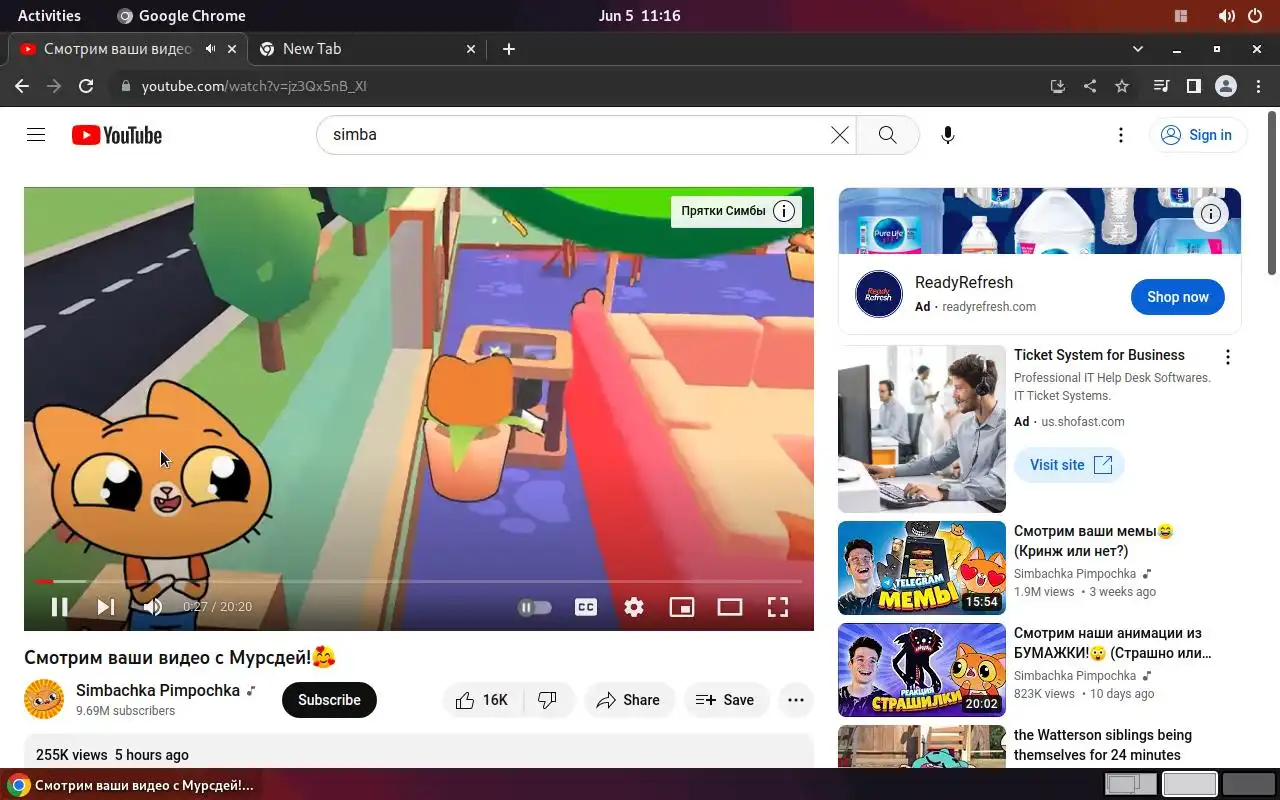The height and width of the screenshot is (800, 1280).
Task: Skip to the next video
Action: click(x=106, y=606)
